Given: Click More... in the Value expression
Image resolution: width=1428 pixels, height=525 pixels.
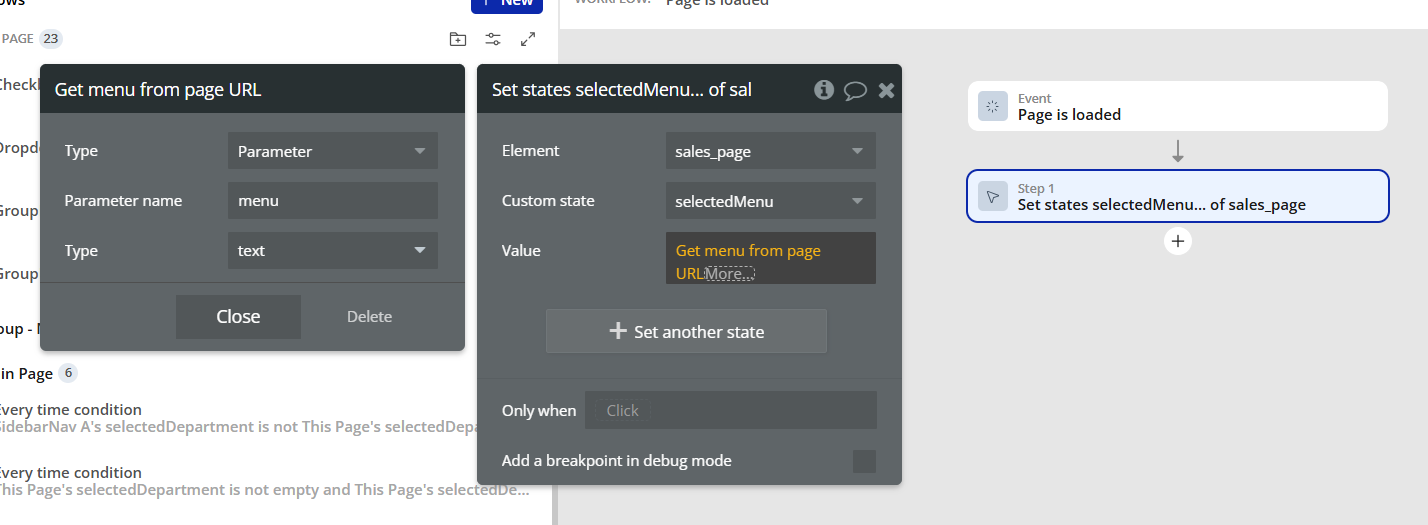Looking at the screenshot, I should click(x=729, y=274).
